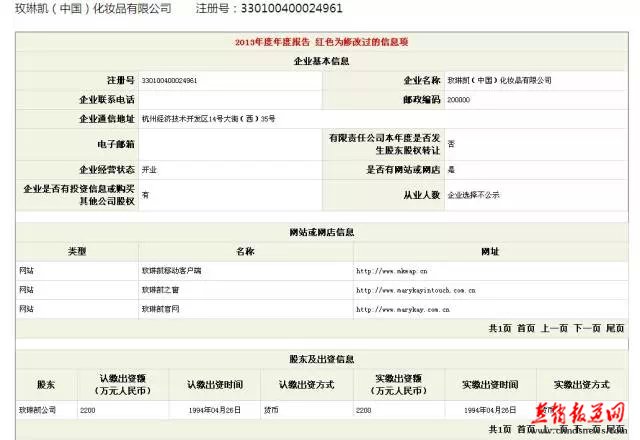Select registration number value in basic info table

[169, 80]
